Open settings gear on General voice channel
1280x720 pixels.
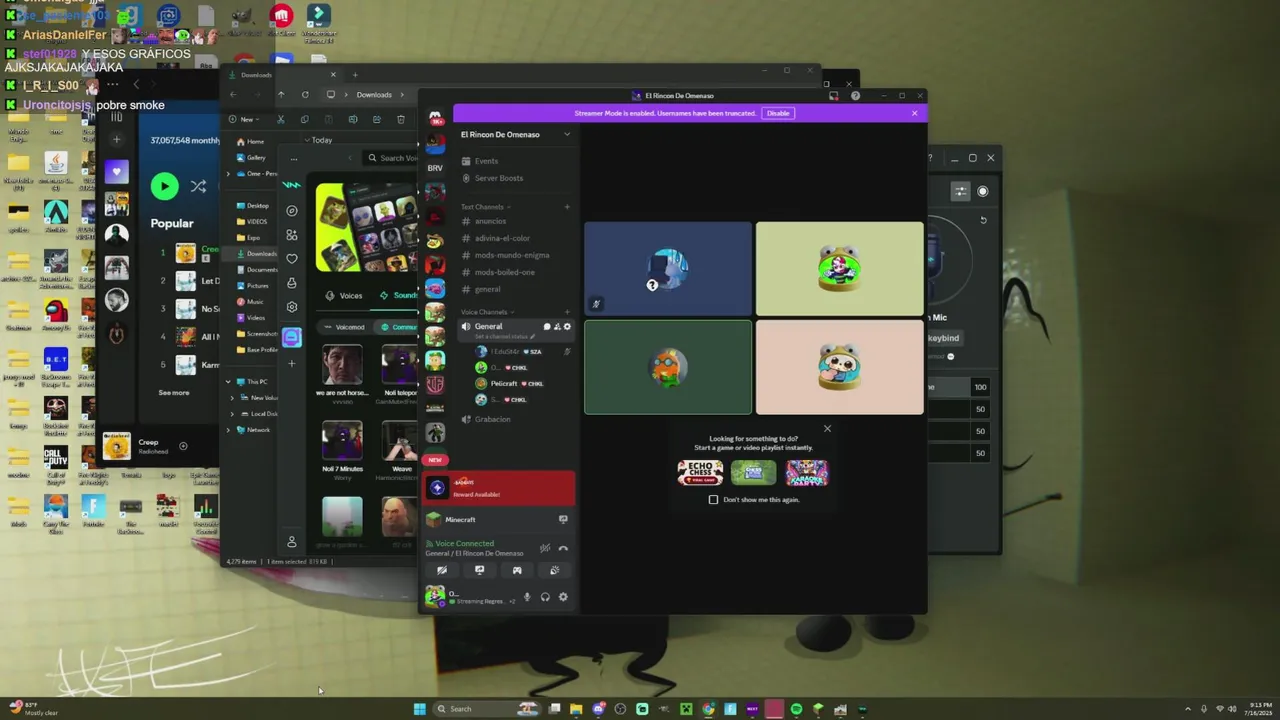click(x=567, y=327)
